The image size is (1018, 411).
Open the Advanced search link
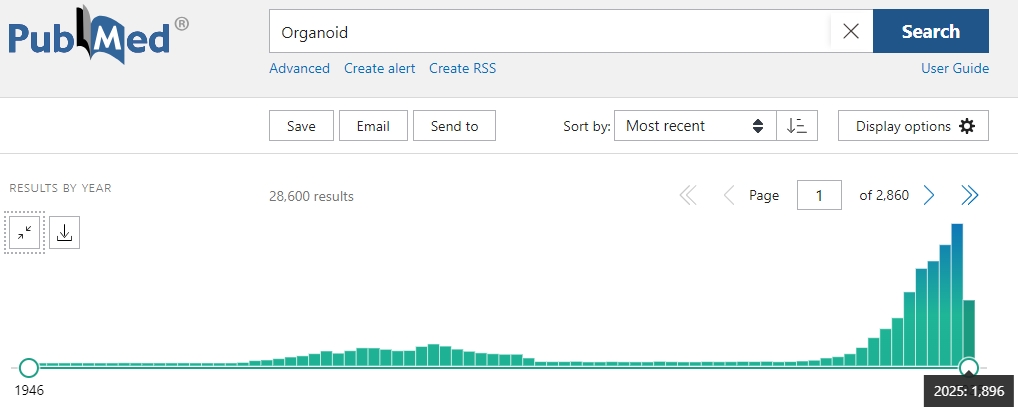pos(299,68)
